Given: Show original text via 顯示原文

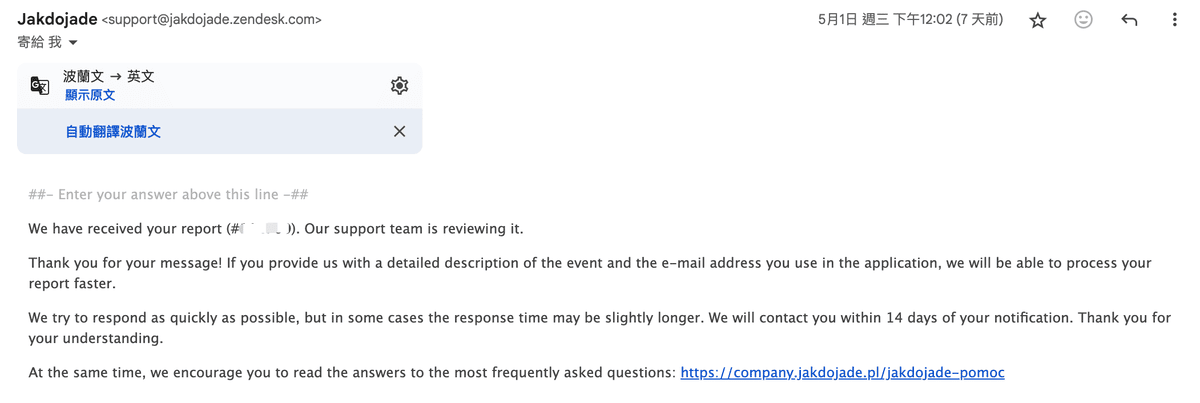Looking at the screenshot, I should click(x=90, y=96).
